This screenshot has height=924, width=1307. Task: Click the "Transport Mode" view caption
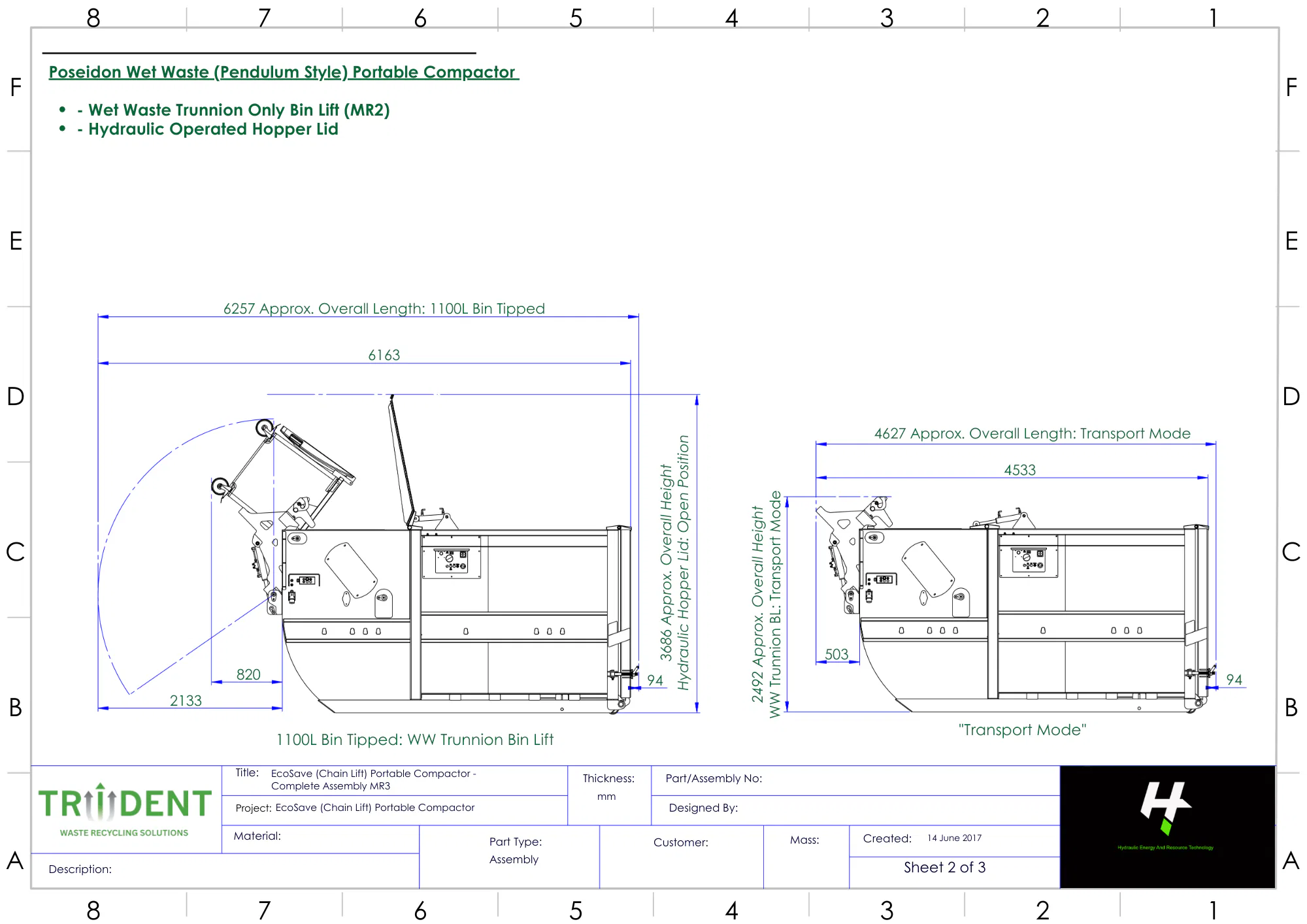coord(1022,730)
